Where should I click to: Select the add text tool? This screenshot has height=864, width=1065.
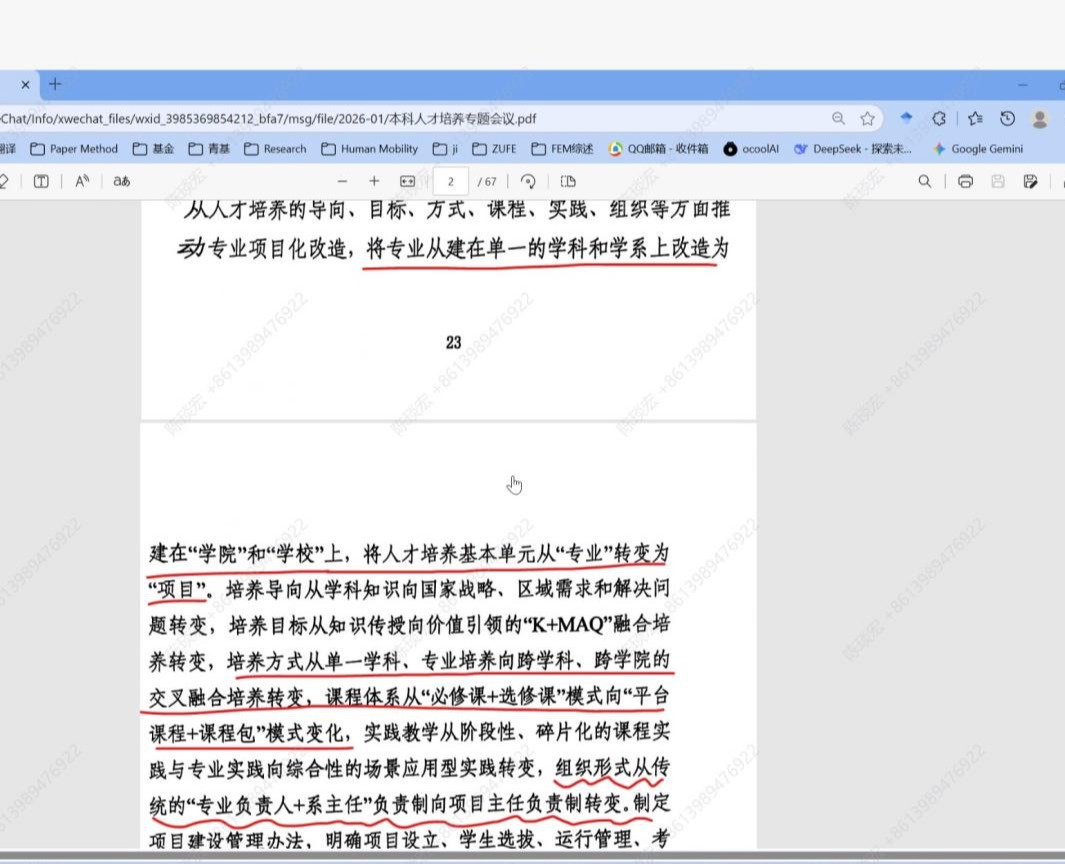pyautogui.click(x=41, y=181)
